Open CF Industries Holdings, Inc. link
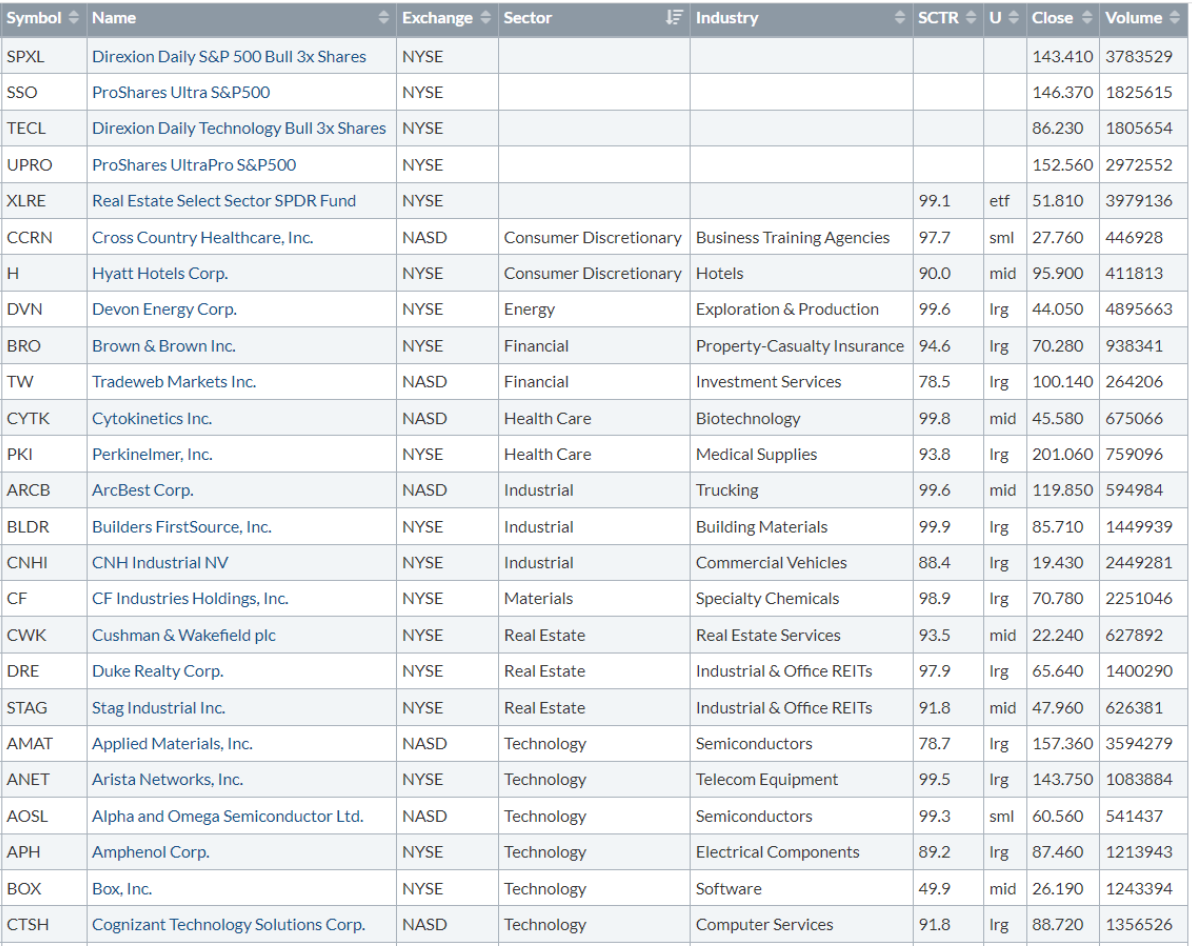Viewport: 1192px width, 946px height. [190, 598]
